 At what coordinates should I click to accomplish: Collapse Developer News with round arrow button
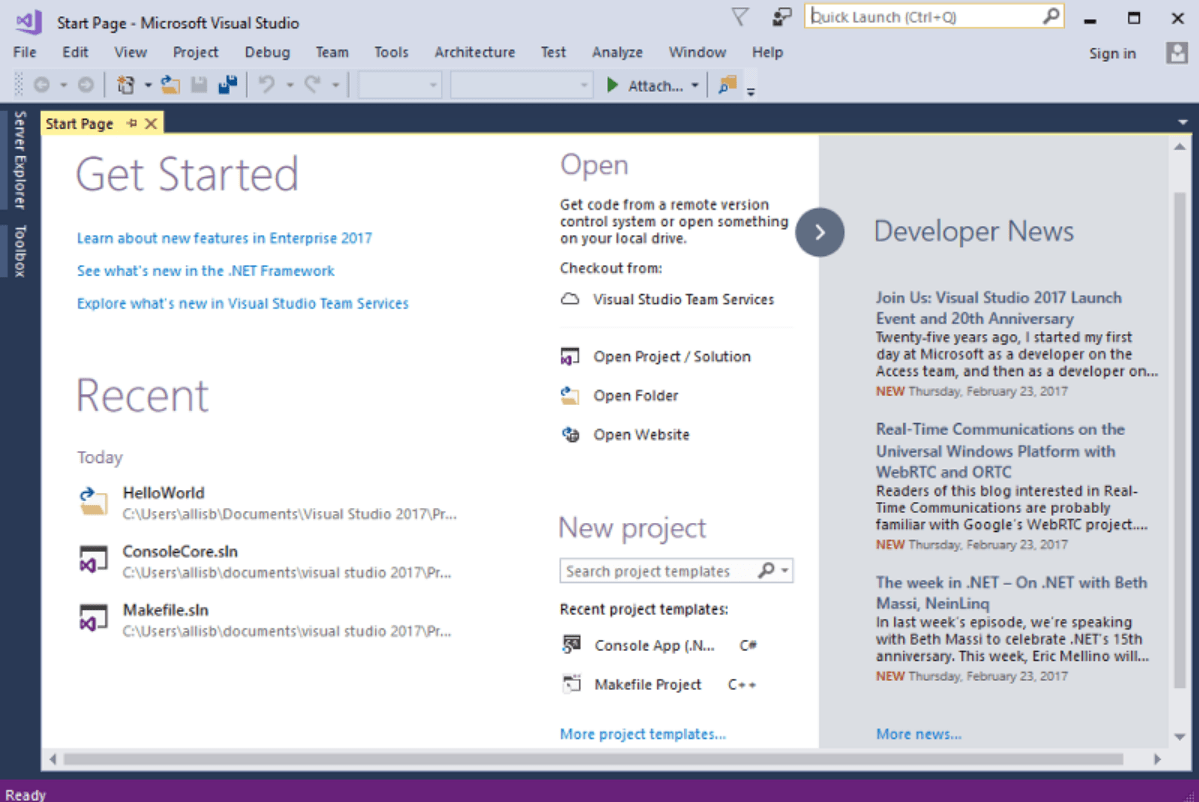tap(820, 232)
